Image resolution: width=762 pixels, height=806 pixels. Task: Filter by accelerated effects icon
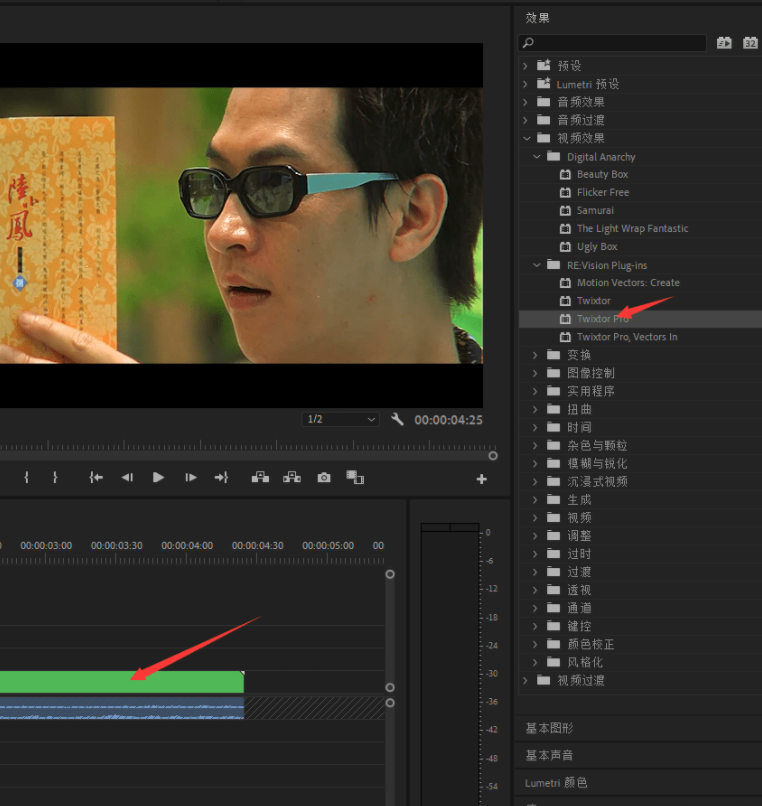pyautogui.click(x=724, y=43)
